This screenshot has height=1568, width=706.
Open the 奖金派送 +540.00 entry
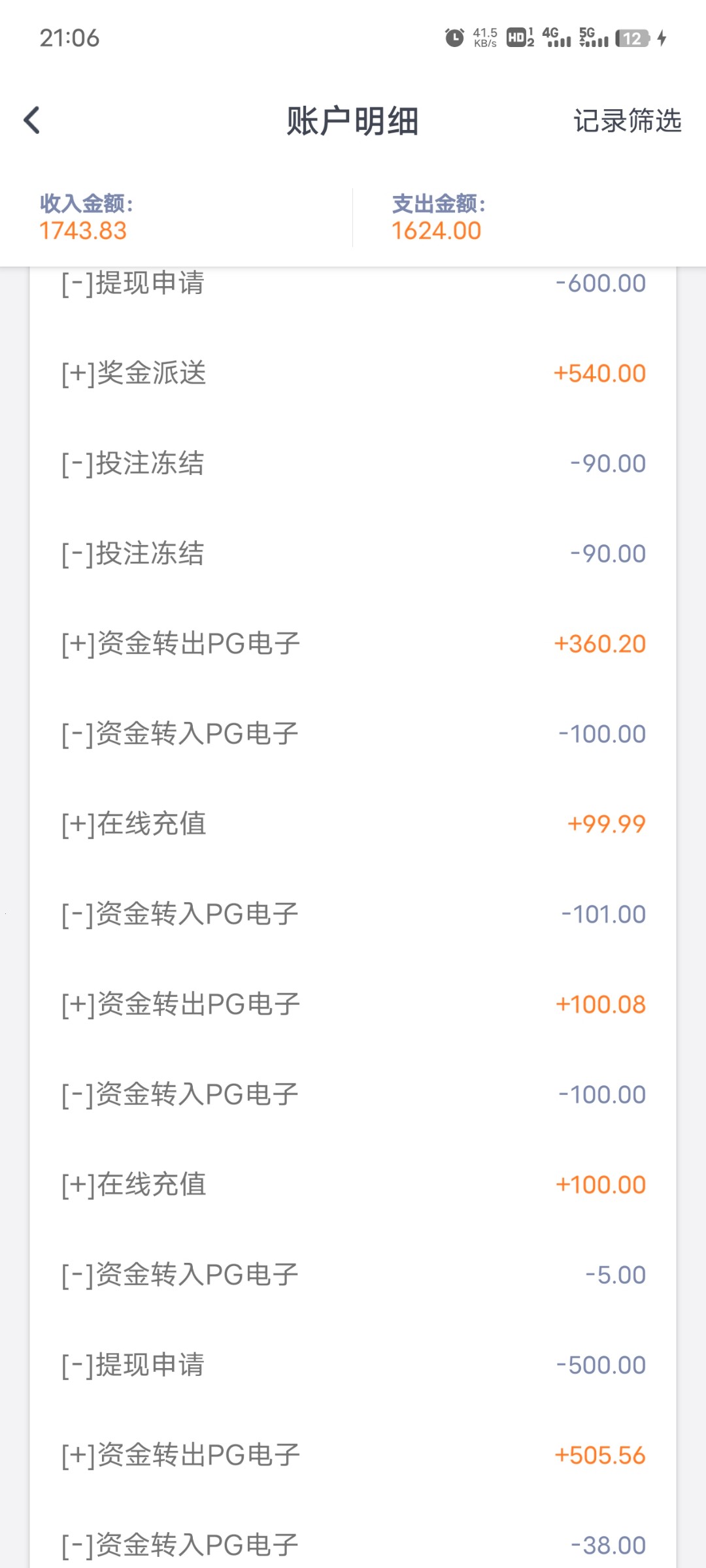353,373
